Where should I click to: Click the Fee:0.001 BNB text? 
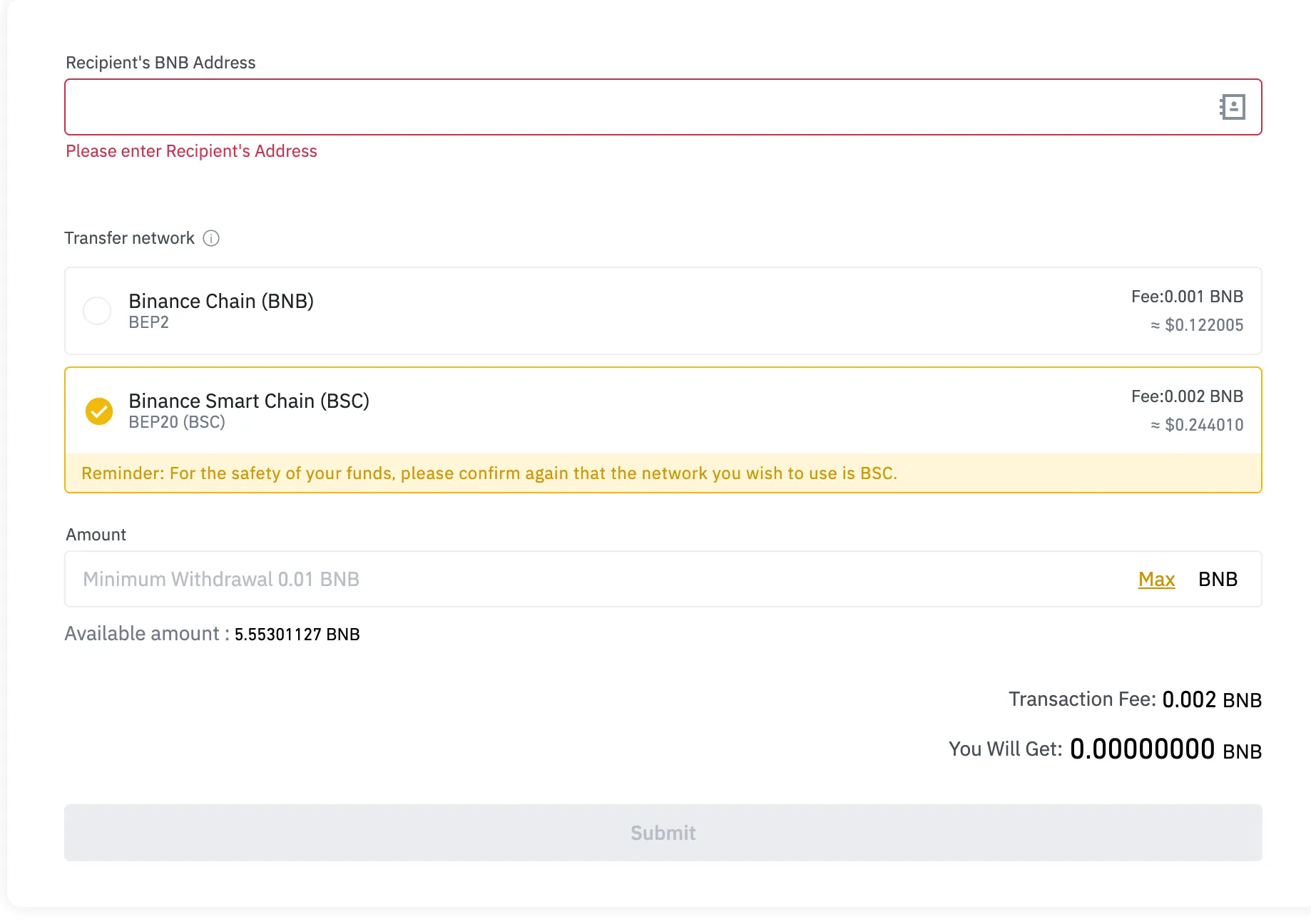pyautogui.click(x=1187, y=297)
